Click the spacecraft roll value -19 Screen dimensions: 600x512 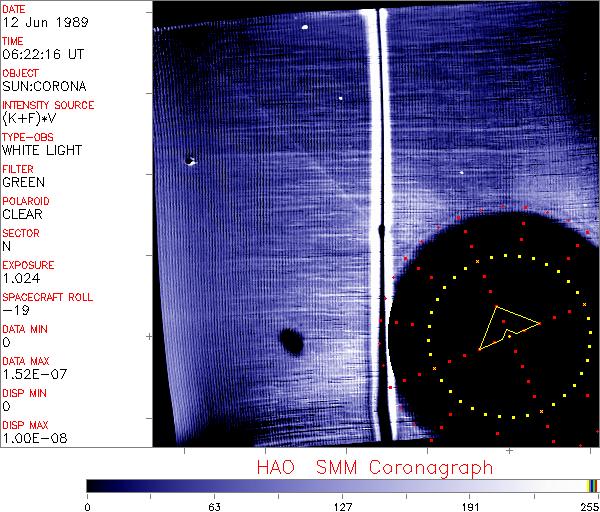(x=13, y=310)
